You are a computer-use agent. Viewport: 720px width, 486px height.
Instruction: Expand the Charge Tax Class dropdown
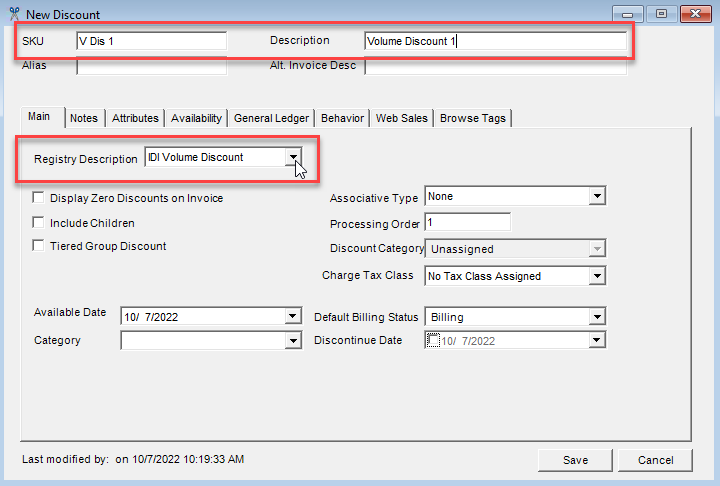coord(597,276)
